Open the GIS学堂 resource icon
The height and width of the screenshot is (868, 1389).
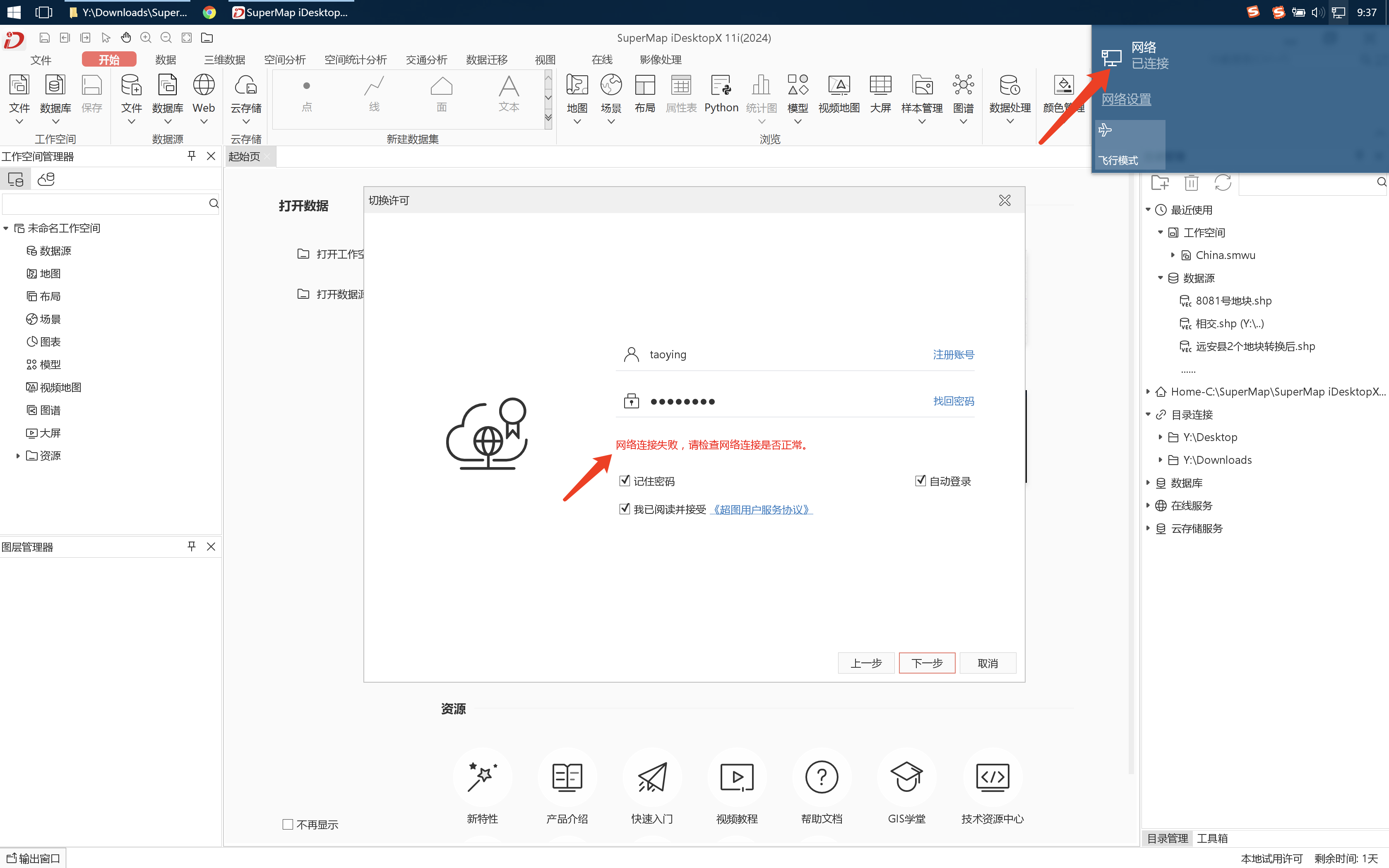click(x=906, y=777)
